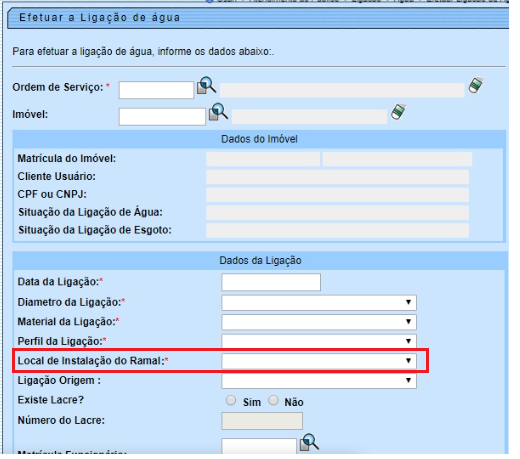Click the 'Efetuar a Ligação de água' title

99,17
